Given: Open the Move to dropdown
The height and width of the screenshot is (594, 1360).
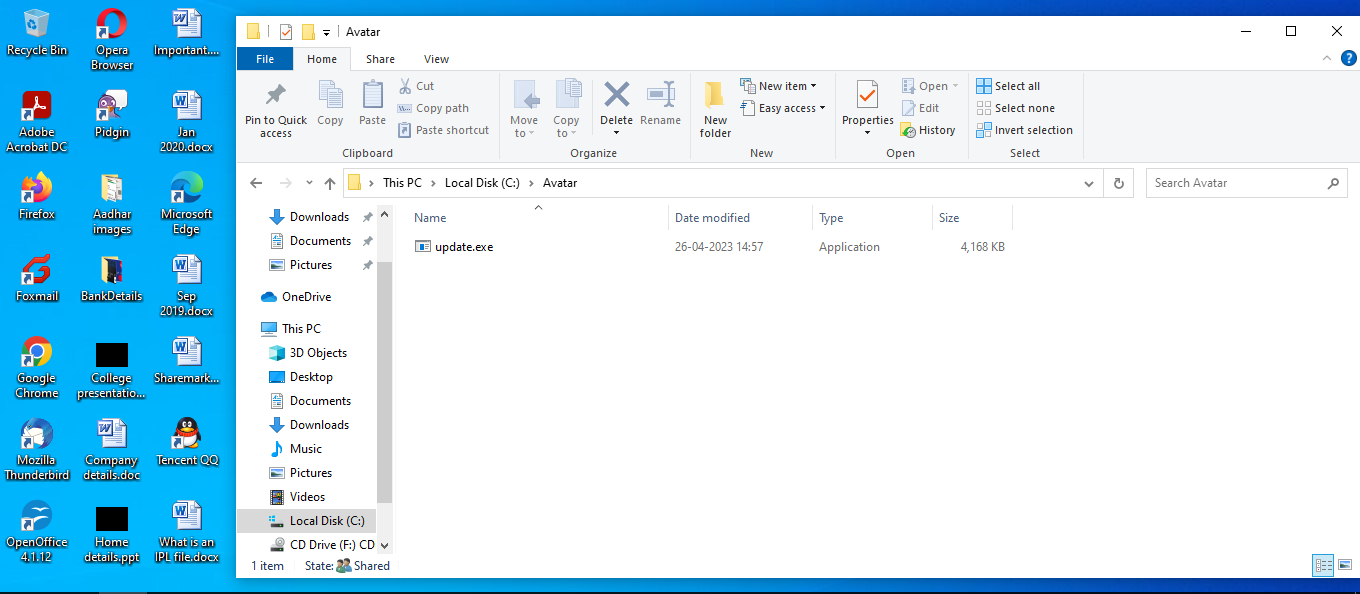Looking at the screenshot, I should pos(524,107).
